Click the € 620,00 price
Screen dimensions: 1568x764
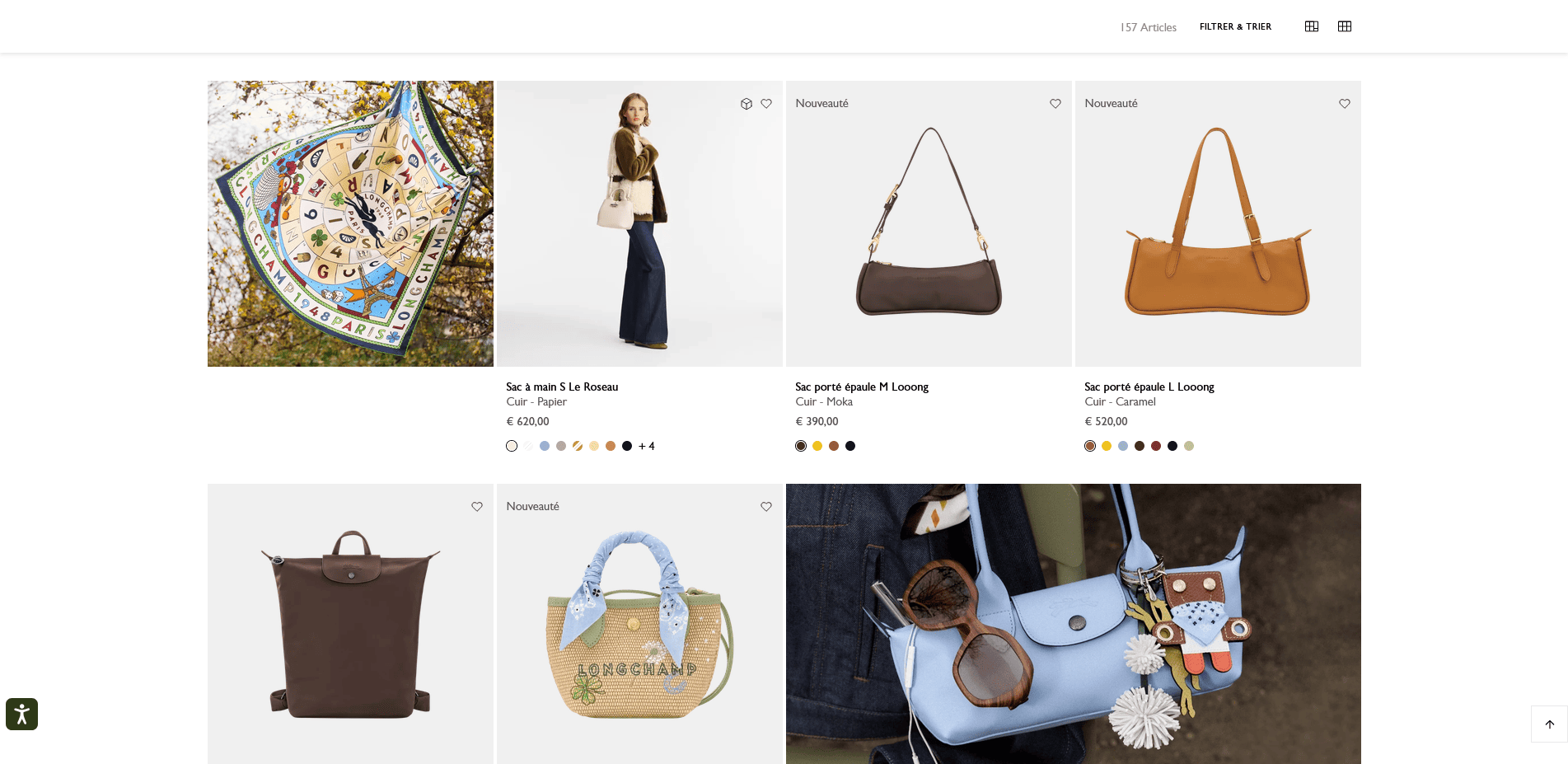pyautogui.click(x=527, y=421)
